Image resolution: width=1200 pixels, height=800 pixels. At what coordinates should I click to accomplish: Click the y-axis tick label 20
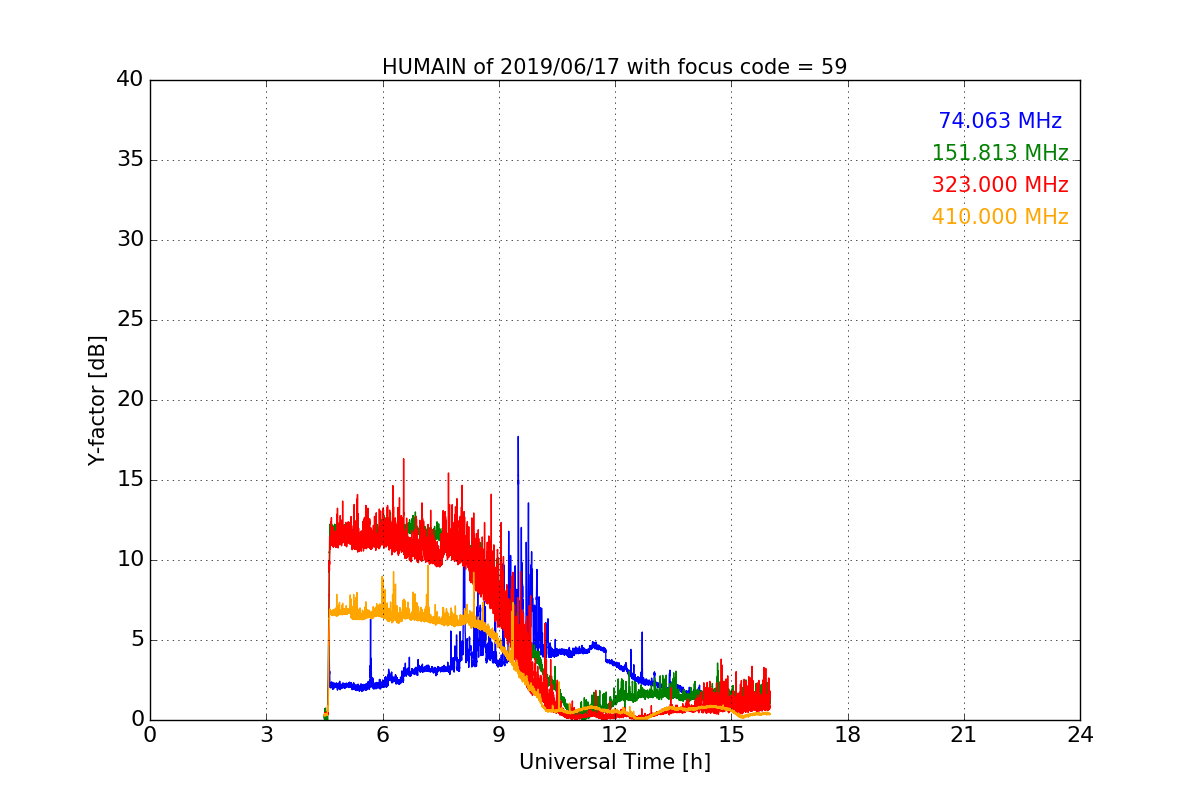click(130, 400)
